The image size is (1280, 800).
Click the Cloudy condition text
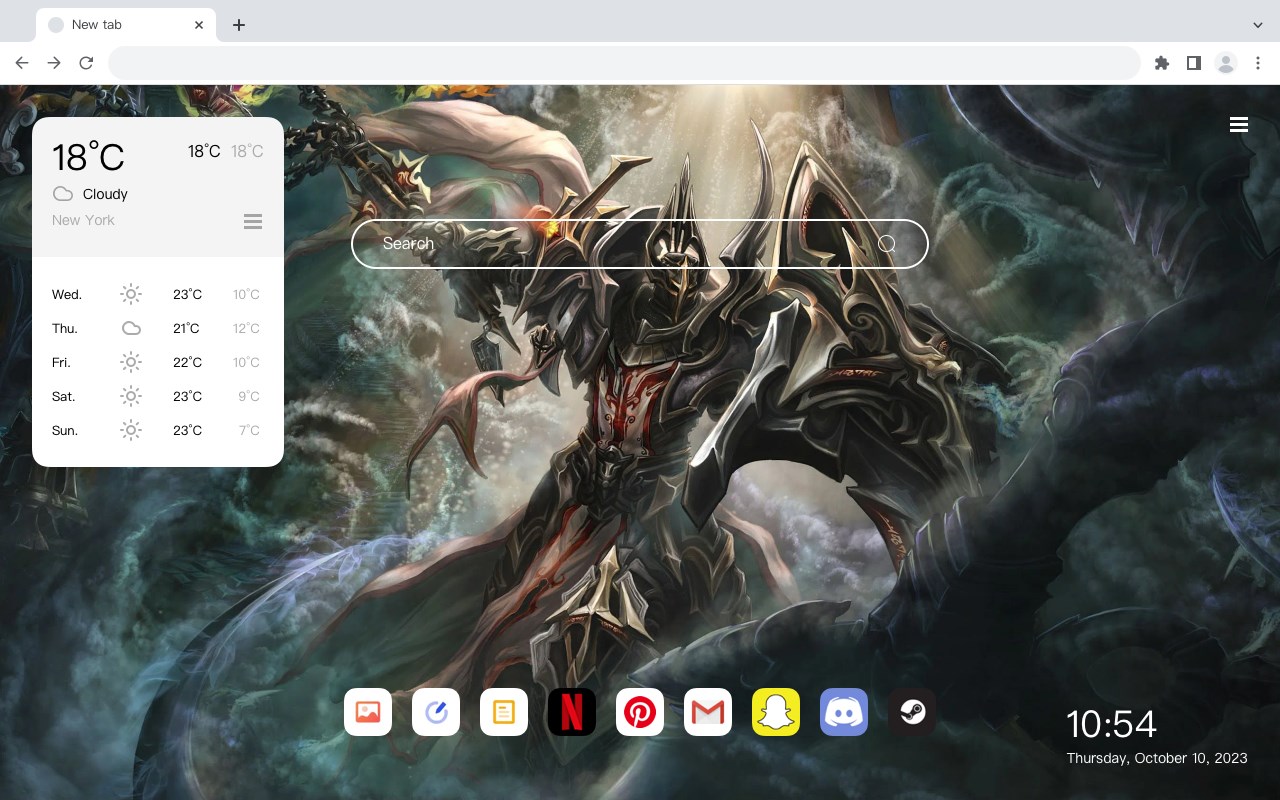pyautogui.click(x=105, y=194)
